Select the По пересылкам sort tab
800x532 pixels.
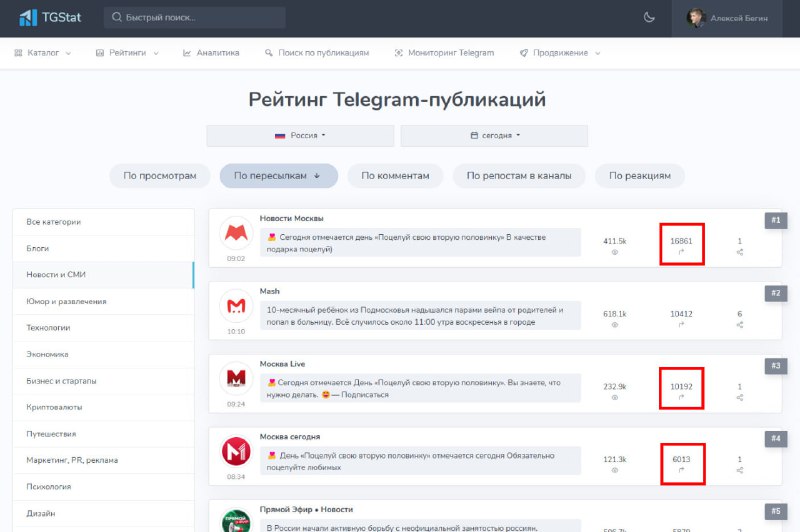point(279,175)
